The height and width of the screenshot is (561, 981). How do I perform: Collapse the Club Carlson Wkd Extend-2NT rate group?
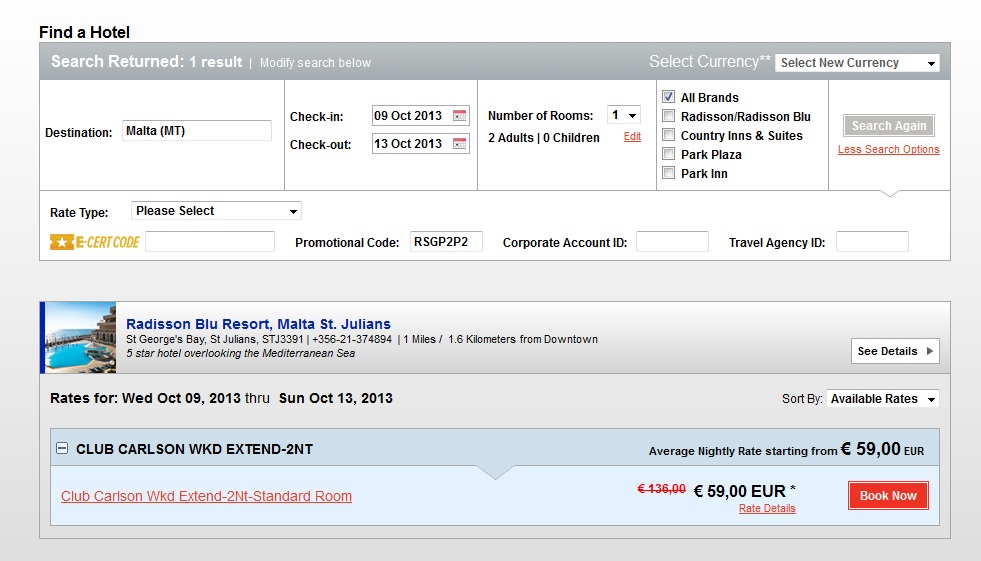62,448
